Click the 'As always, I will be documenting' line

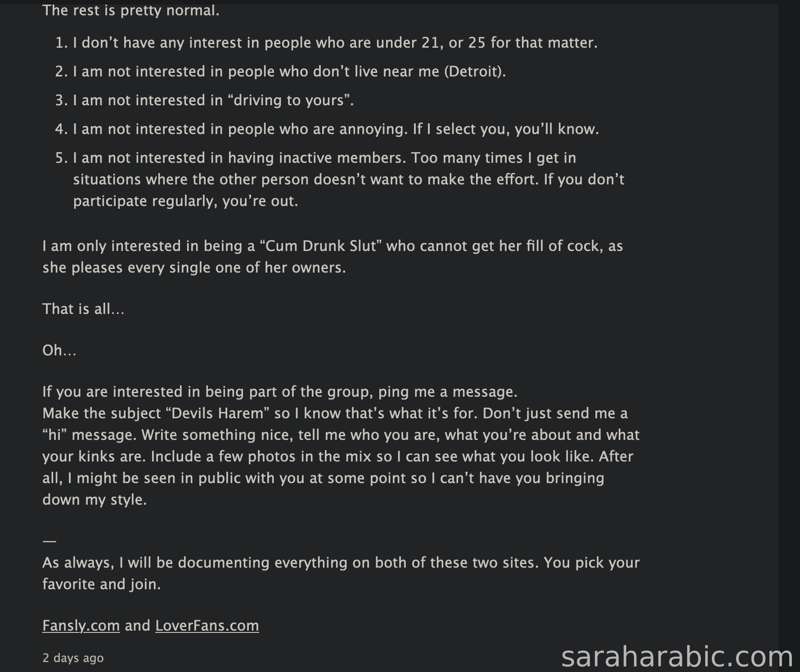coord(341,563)
